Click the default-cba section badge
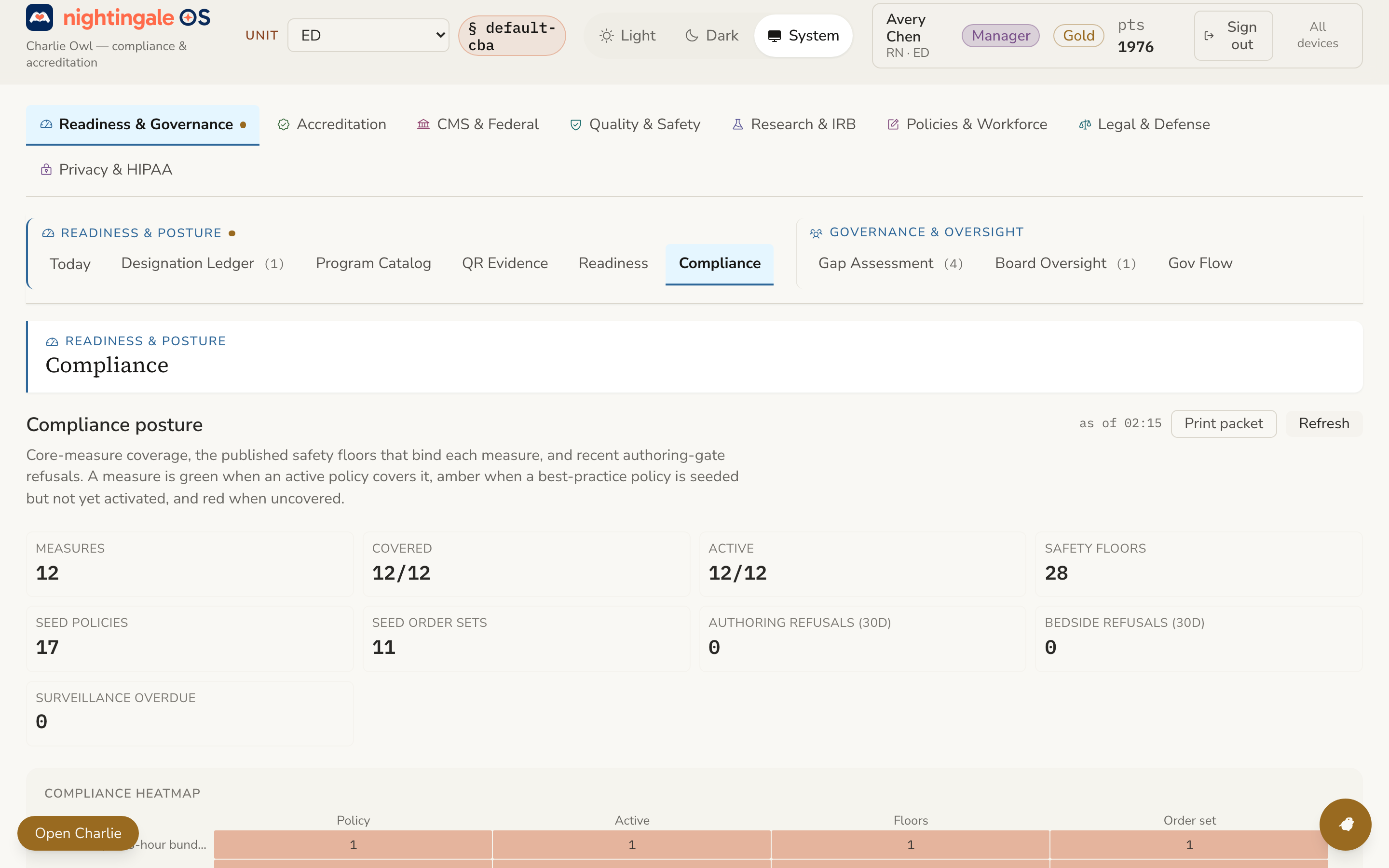The height and width of the screenshot is (868, 1389). (x=511, y=36)
